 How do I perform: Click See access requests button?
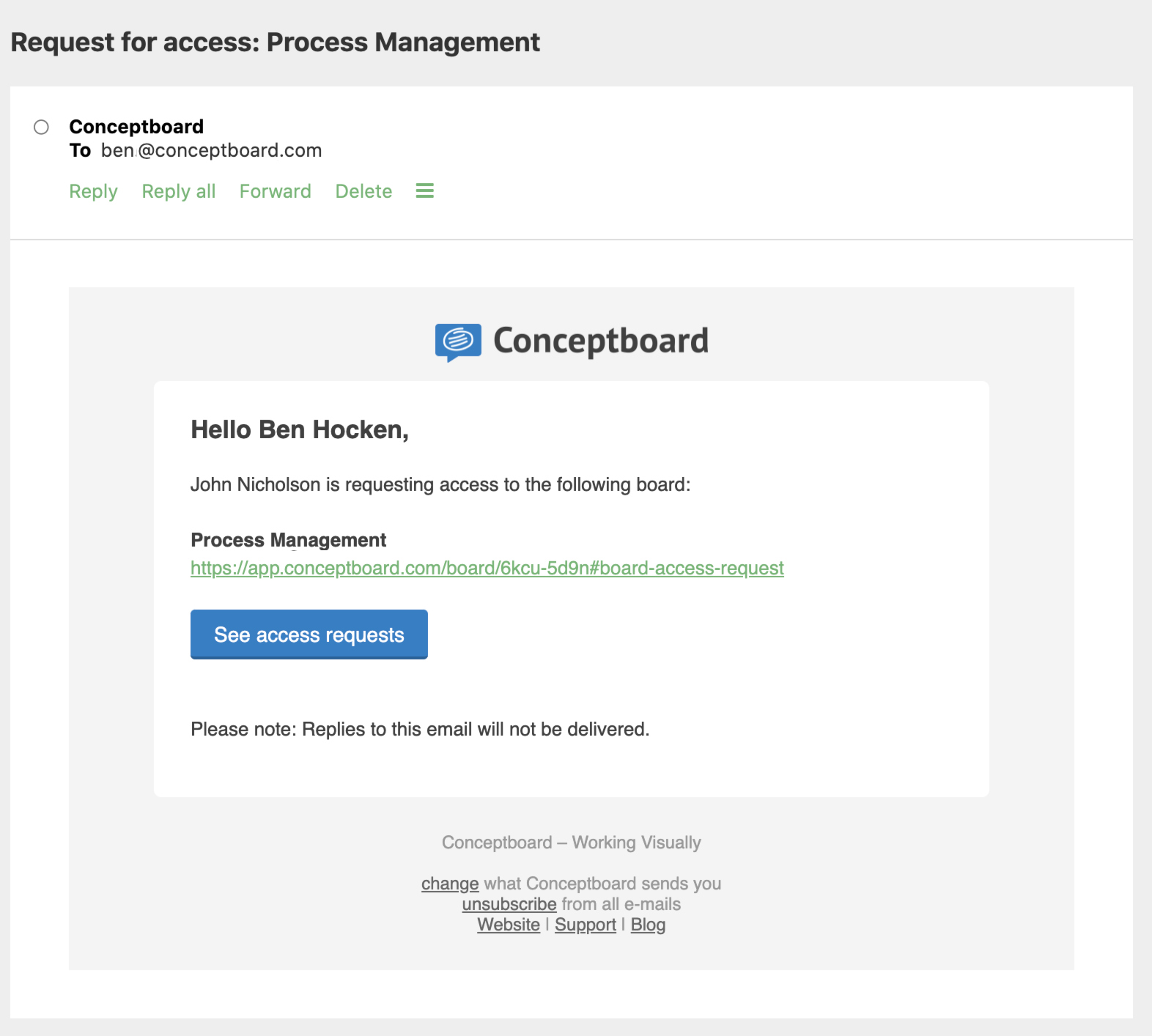pos(309,634)
